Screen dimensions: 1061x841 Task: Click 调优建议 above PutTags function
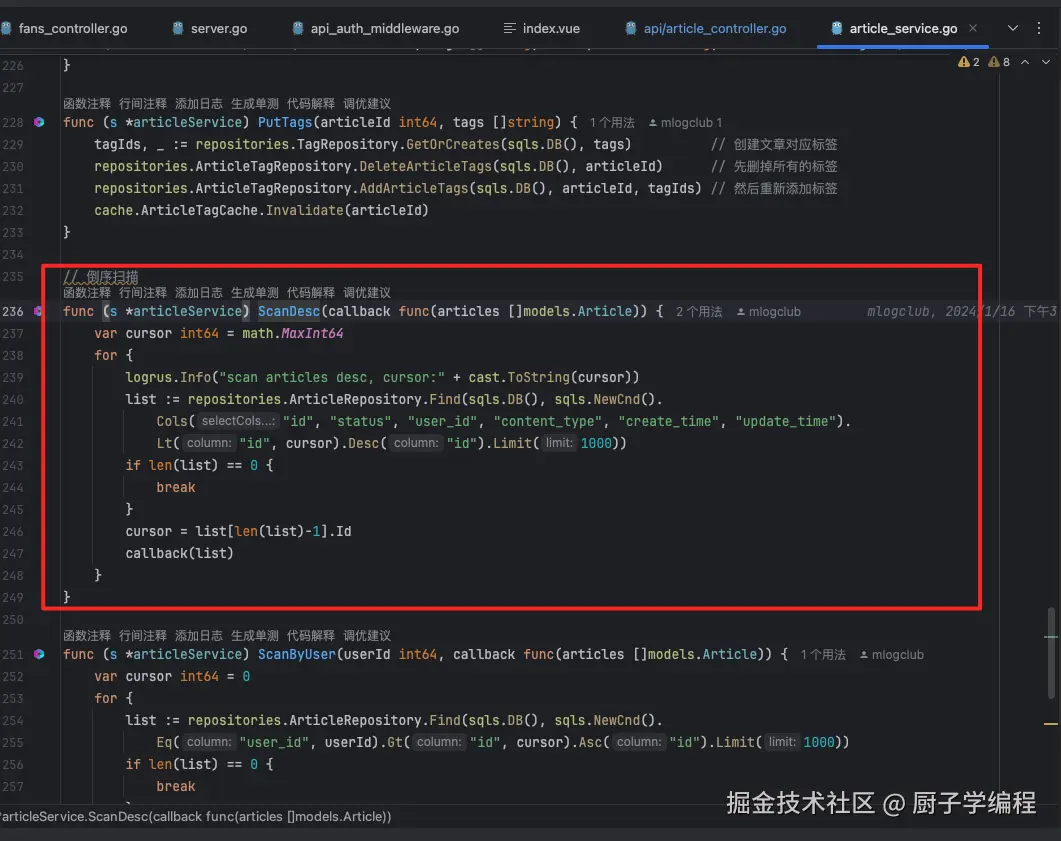point(367,104)
